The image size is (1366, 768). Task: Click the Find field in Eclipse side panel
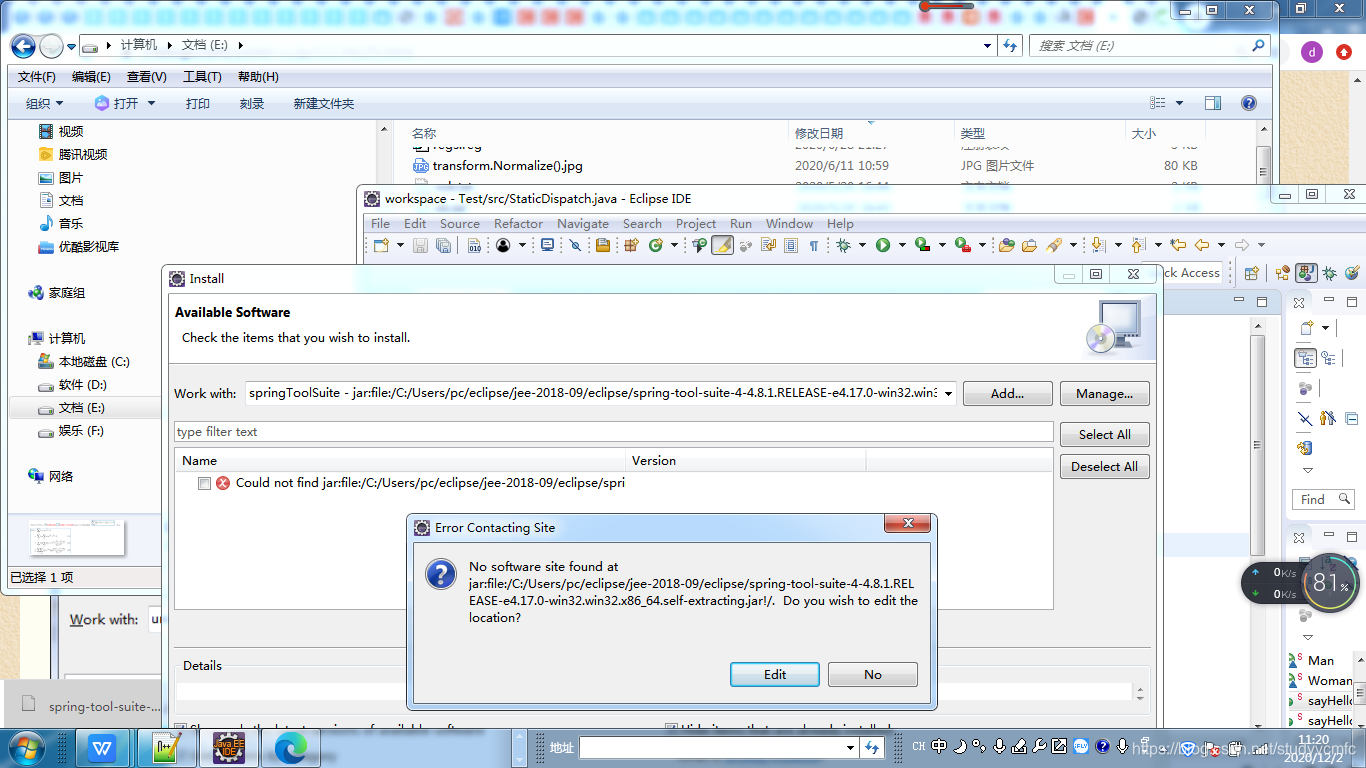pyautogui.click(x=1321, y=499)
